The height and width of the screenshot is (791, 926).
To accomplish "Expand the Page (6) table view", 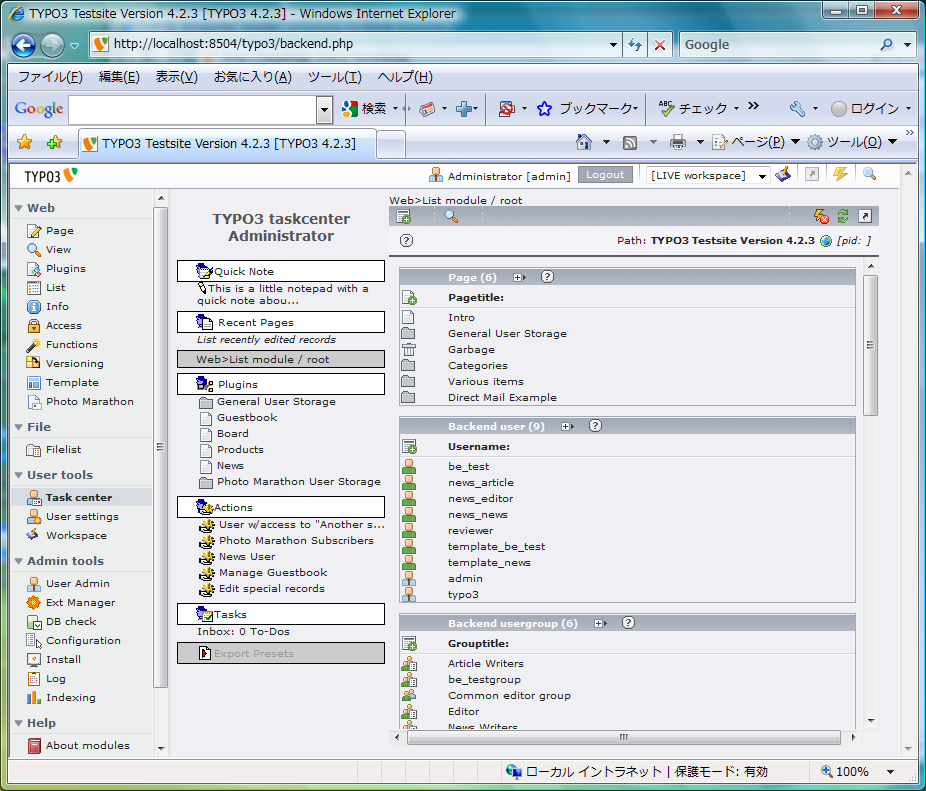I will tap(519, 277).
